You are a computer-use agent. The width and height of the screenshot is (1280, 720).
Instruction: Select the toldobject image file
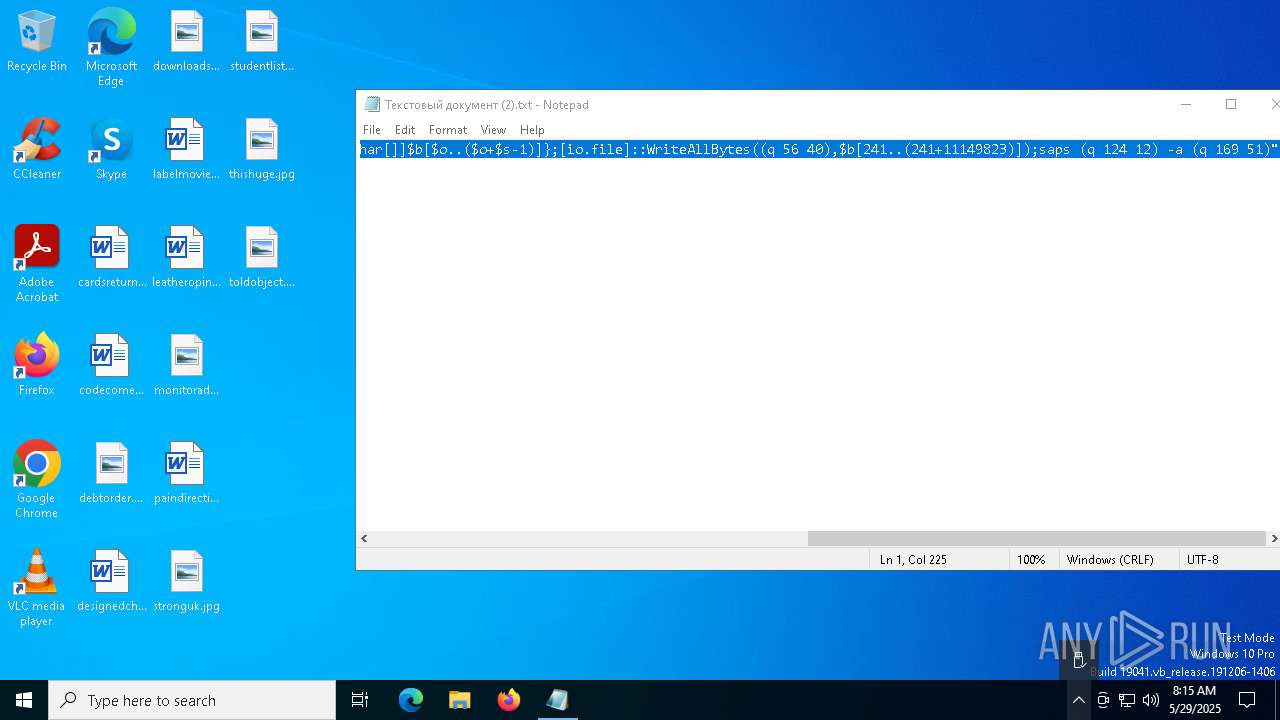point(262,258)
